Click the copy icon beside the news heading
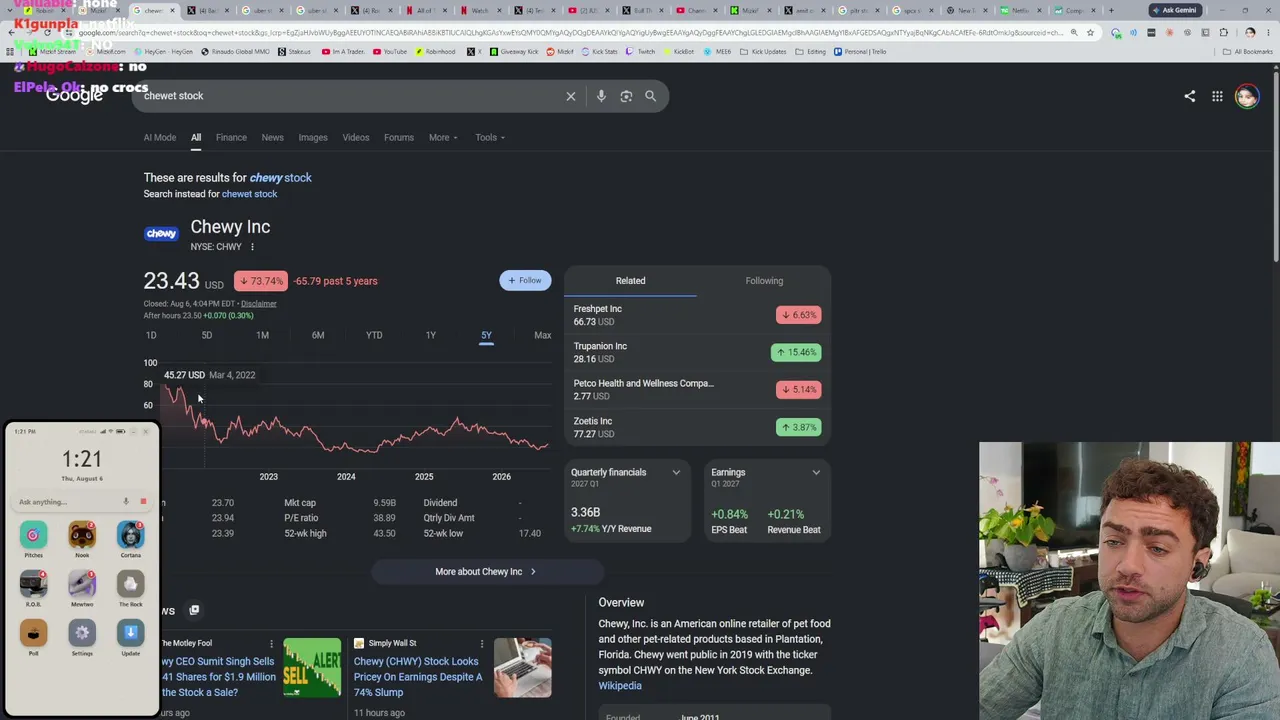 [x=194, y=610]
